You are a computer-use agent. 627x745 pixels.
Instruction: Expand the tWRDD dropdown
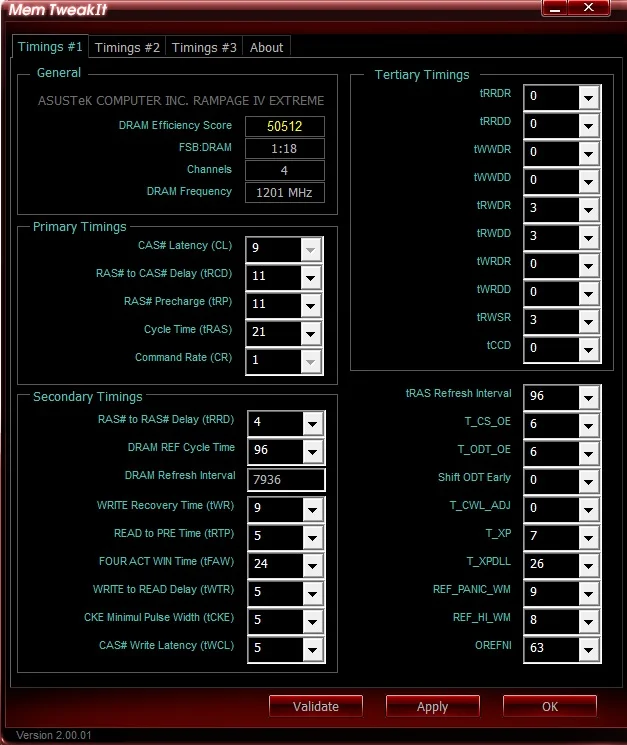589,294
